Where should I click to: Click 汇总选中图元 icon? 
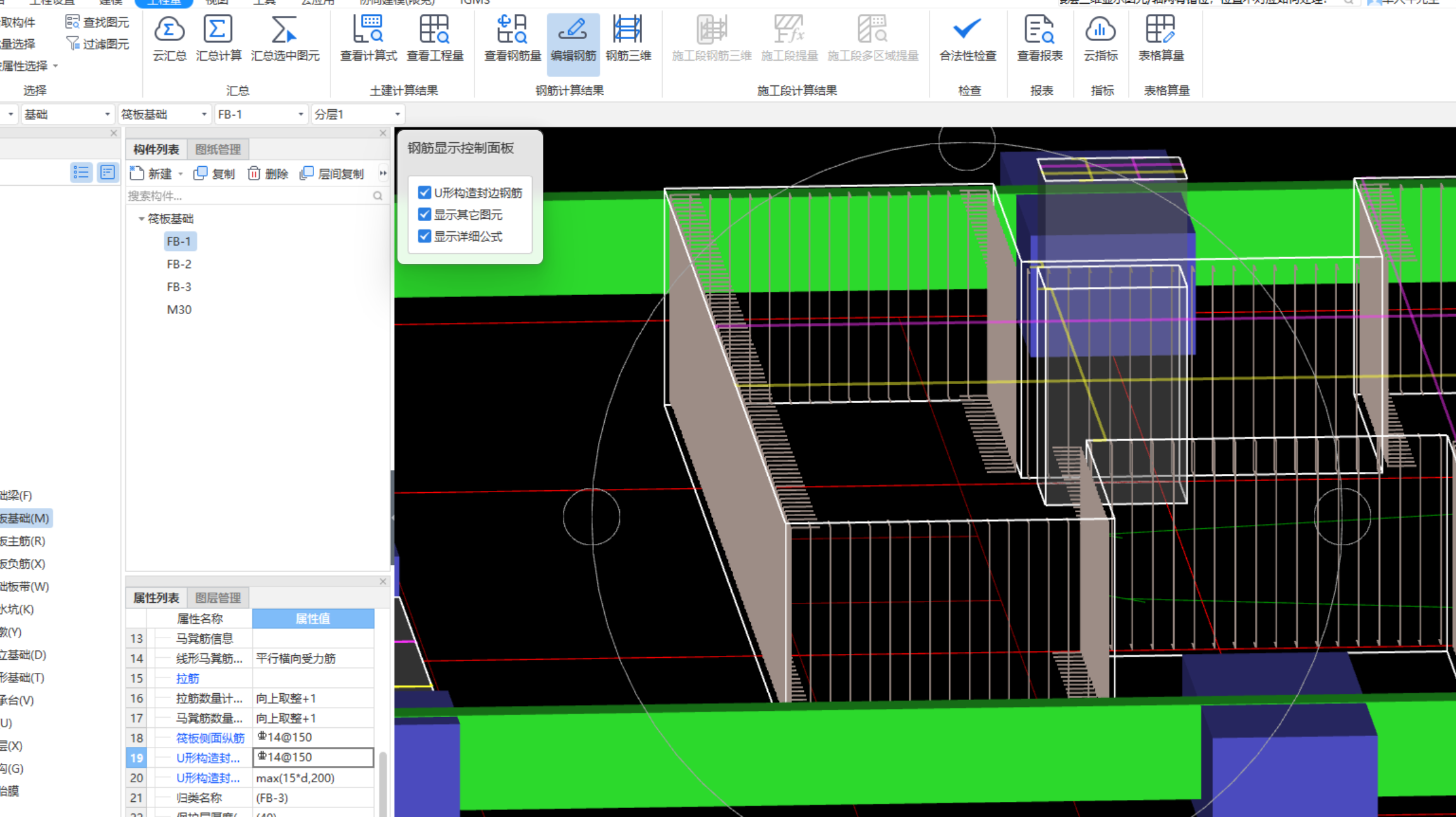coord(285,38)
